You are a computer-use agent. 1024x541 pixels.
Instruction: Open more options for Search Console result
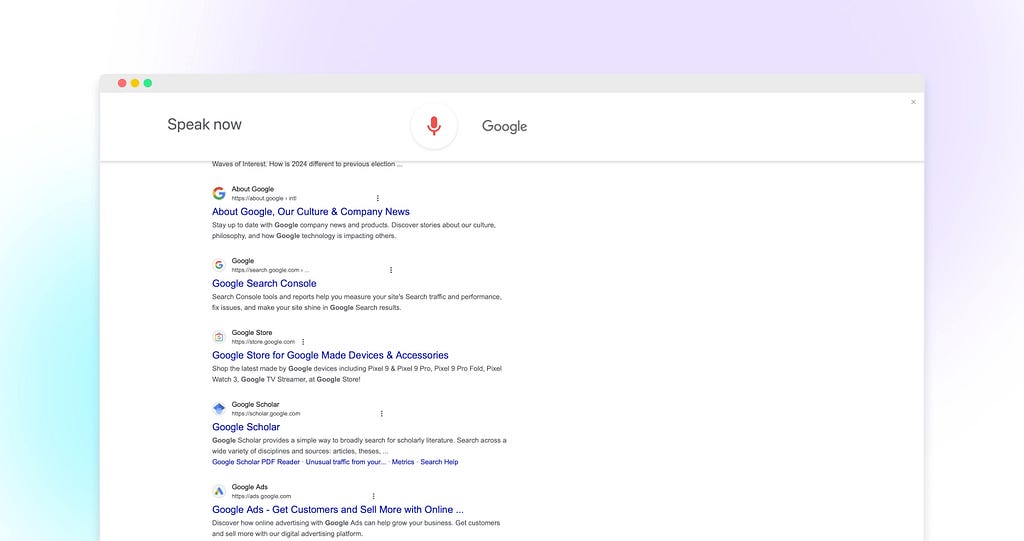click(391, 270)
